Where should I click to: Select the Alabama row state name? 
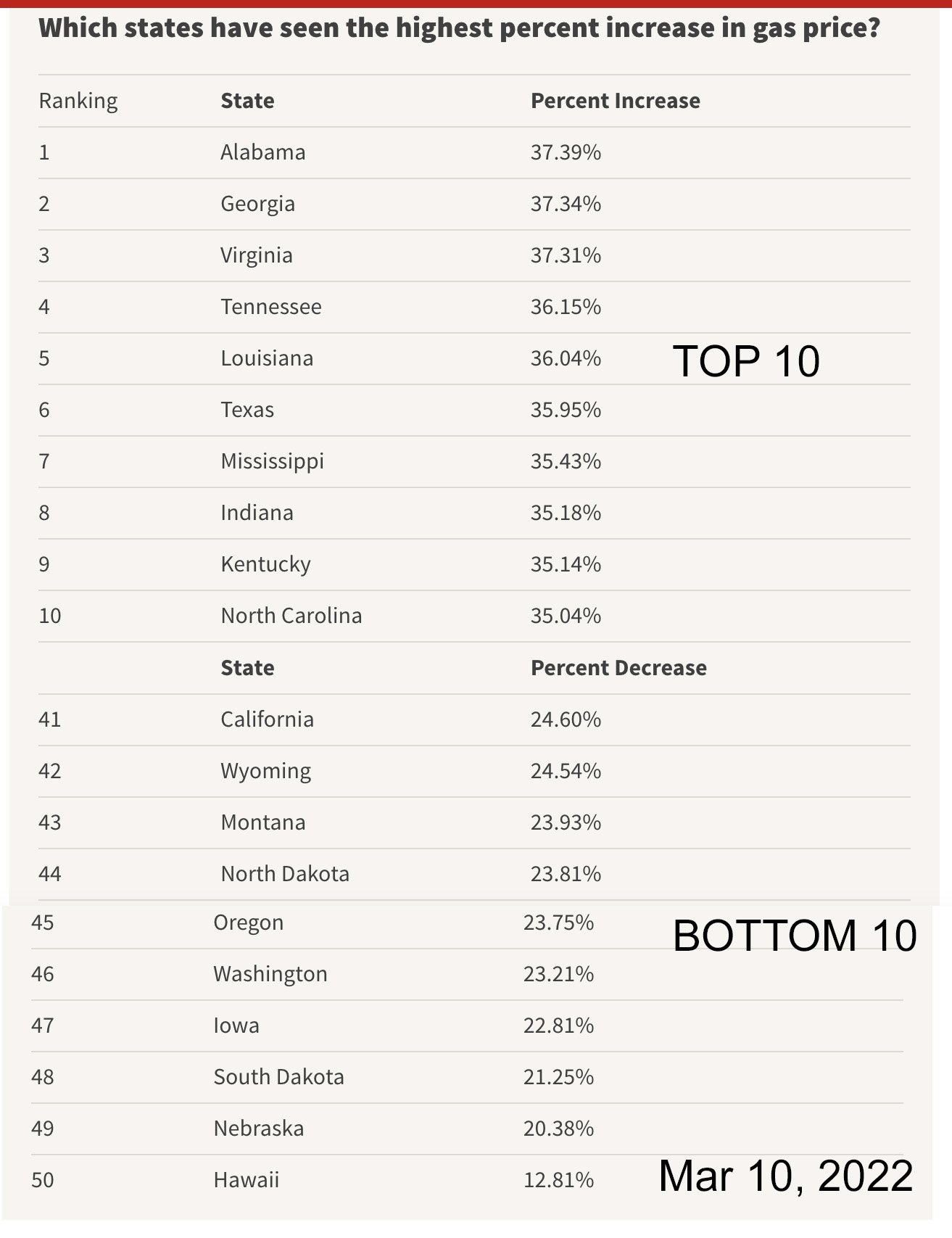tap(263, 152)
